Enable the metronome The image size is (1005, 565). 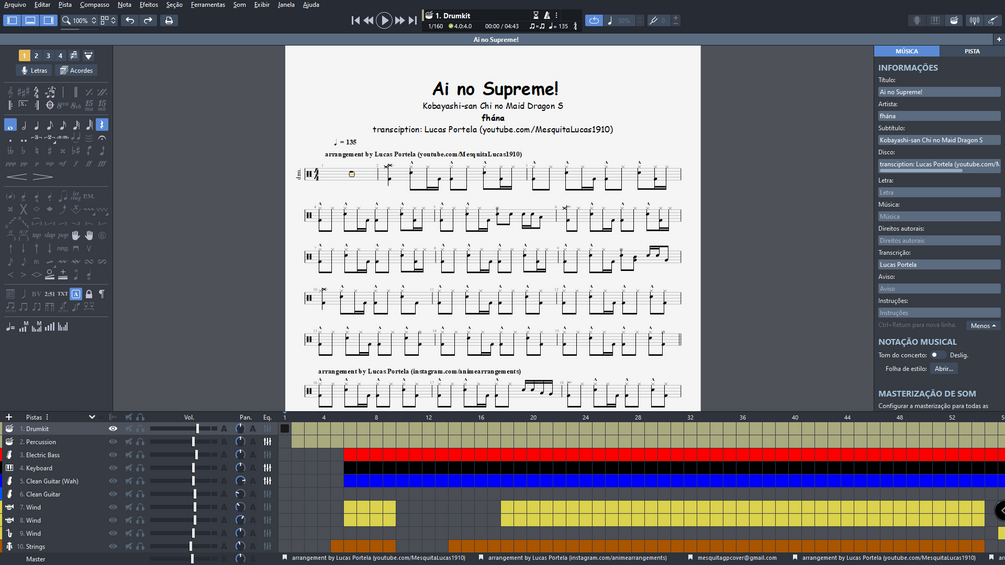pos(547,15)
